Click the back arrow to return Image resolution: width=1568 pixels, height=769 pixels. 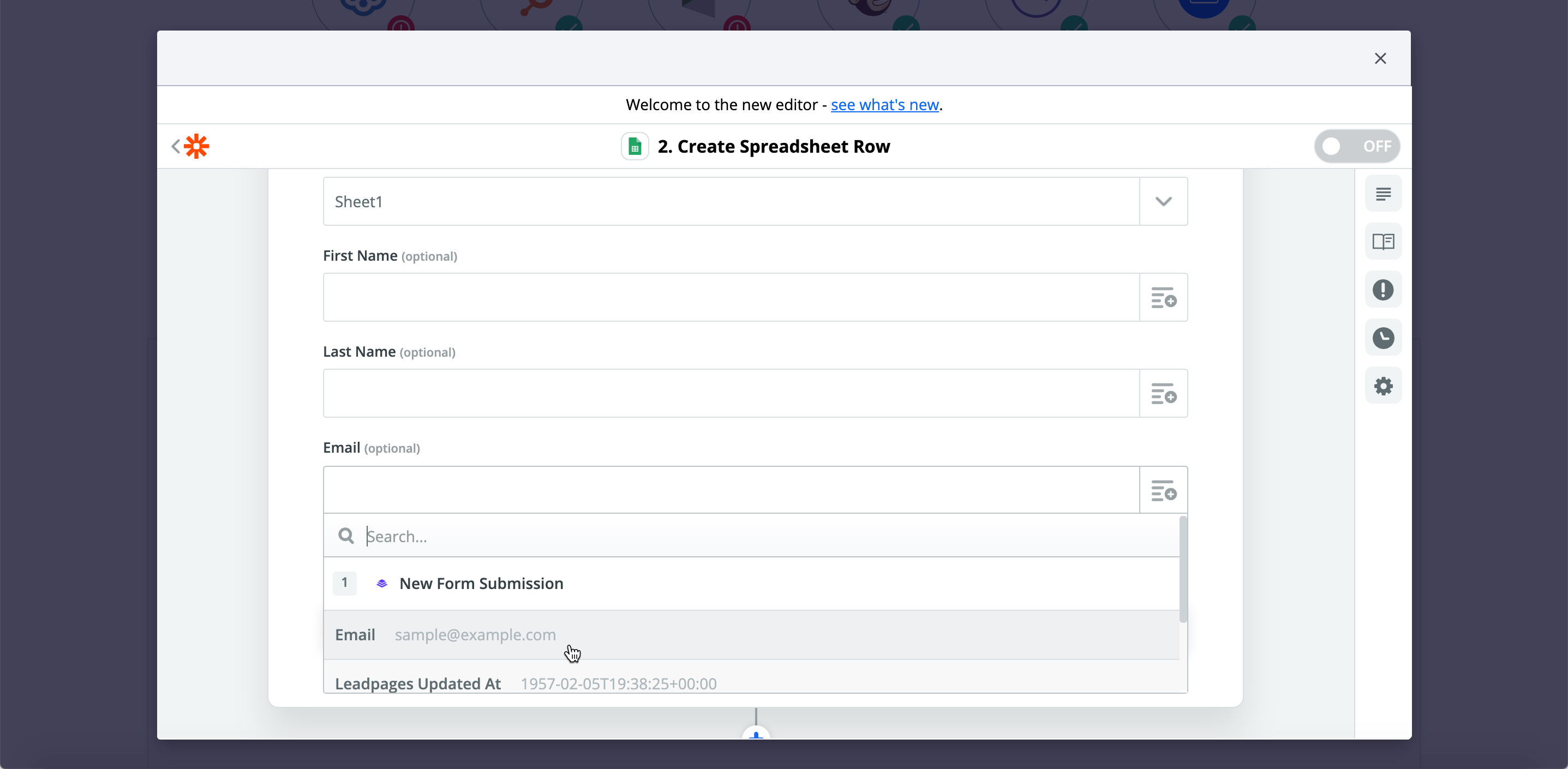click(x=175, y=146)
